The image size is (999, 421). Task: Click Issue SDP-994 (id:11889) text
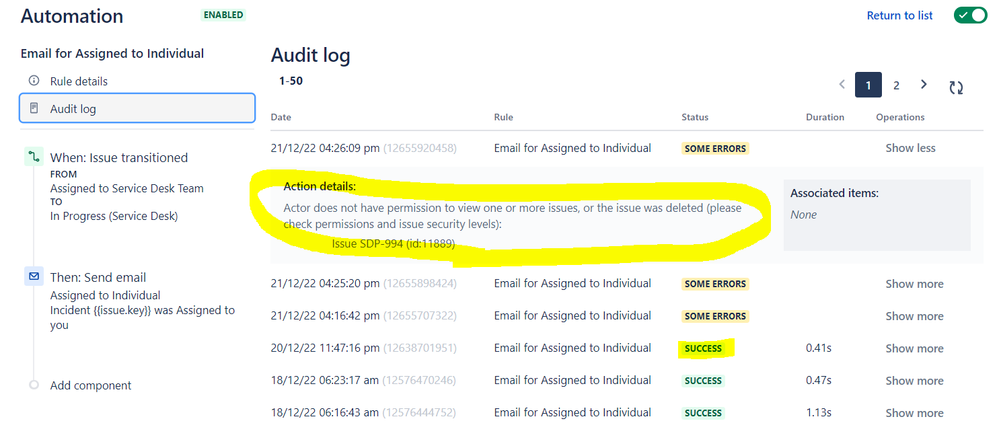pyautogui.click(x=393, y=243)
